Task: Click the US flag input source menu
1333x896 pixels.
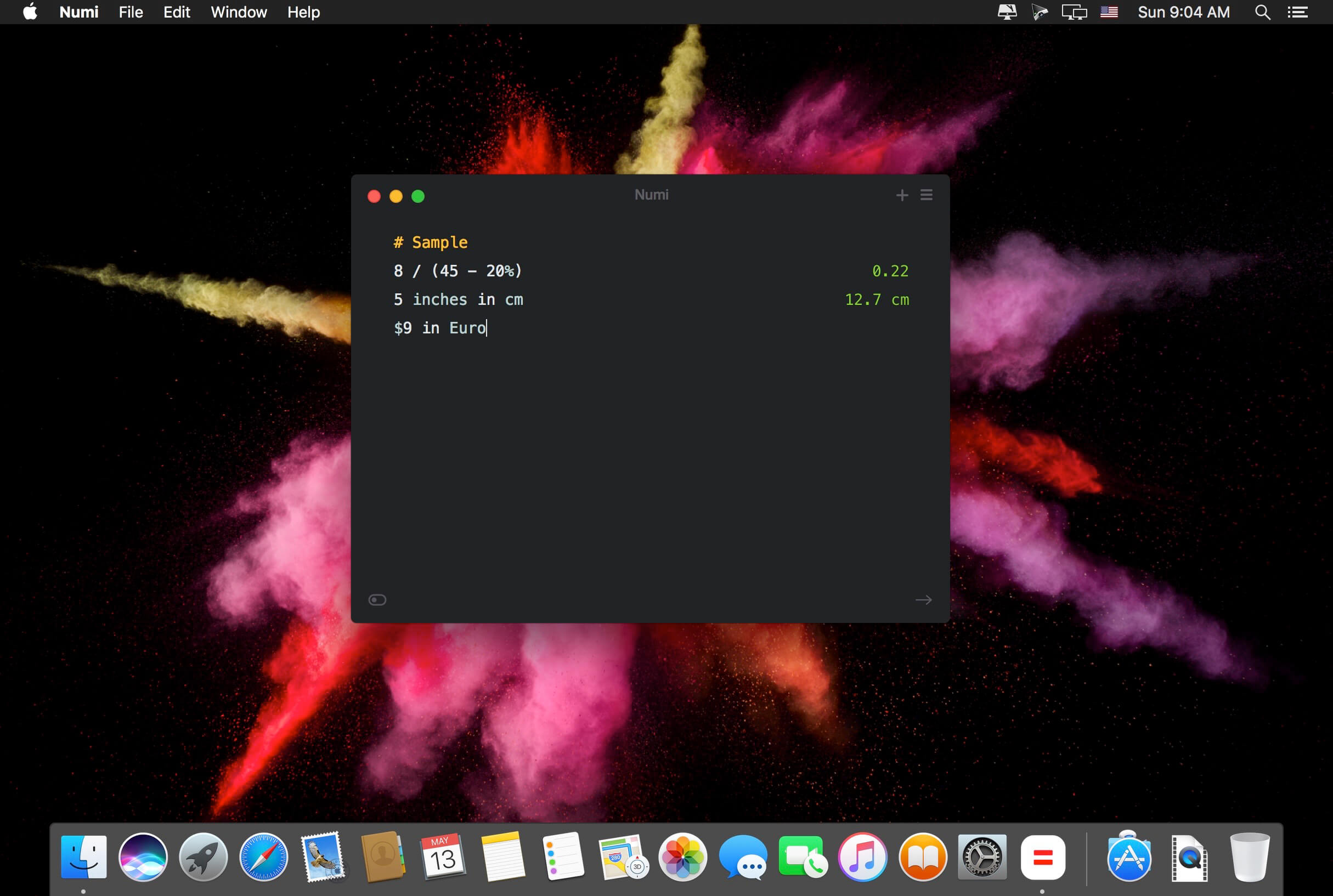Action: pos(1108,12)
